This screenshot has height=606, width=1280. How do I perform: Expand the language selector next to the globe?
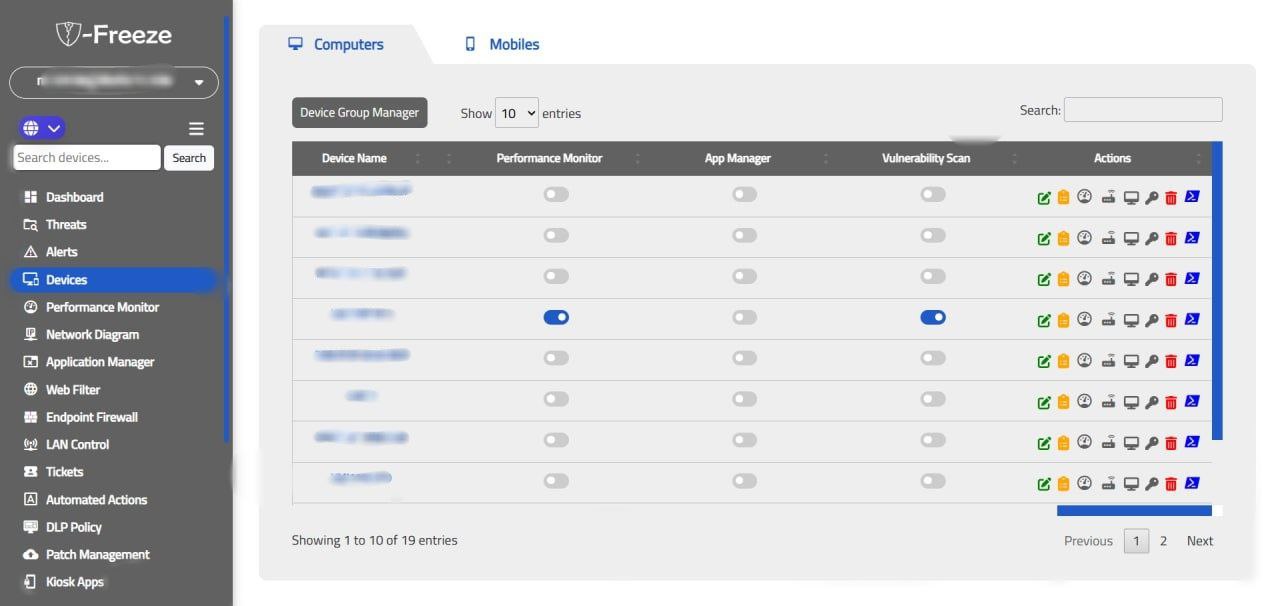[53, 128]
